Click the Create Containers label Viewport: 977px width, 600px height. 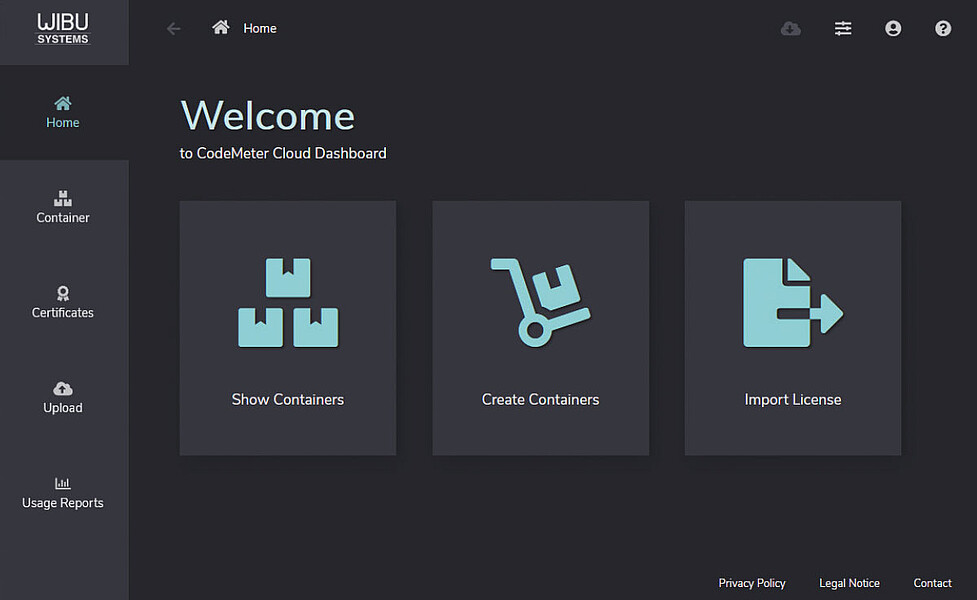[540, 399]
